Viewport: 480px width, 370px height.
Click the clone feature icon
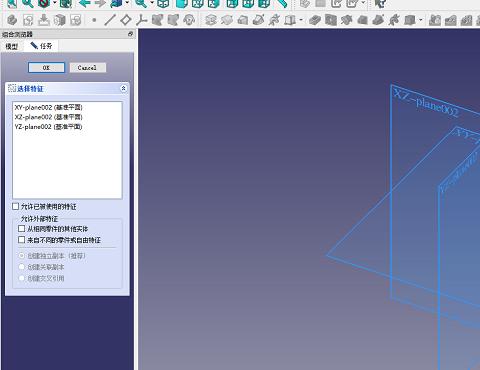point(189,20)
